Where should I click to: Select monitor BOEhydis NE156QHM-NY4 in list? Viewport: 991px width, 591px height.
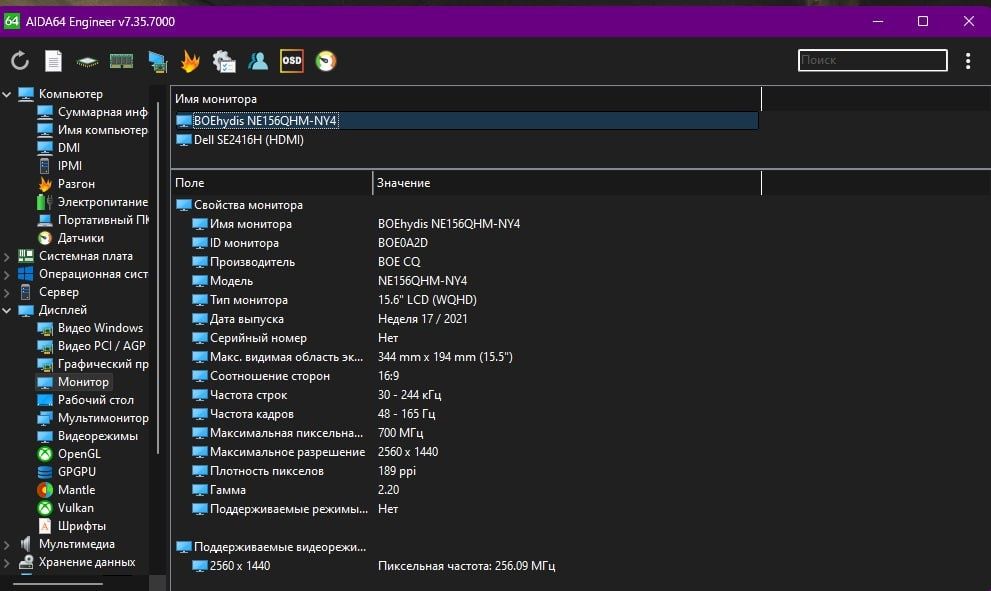tap(466, 121)
